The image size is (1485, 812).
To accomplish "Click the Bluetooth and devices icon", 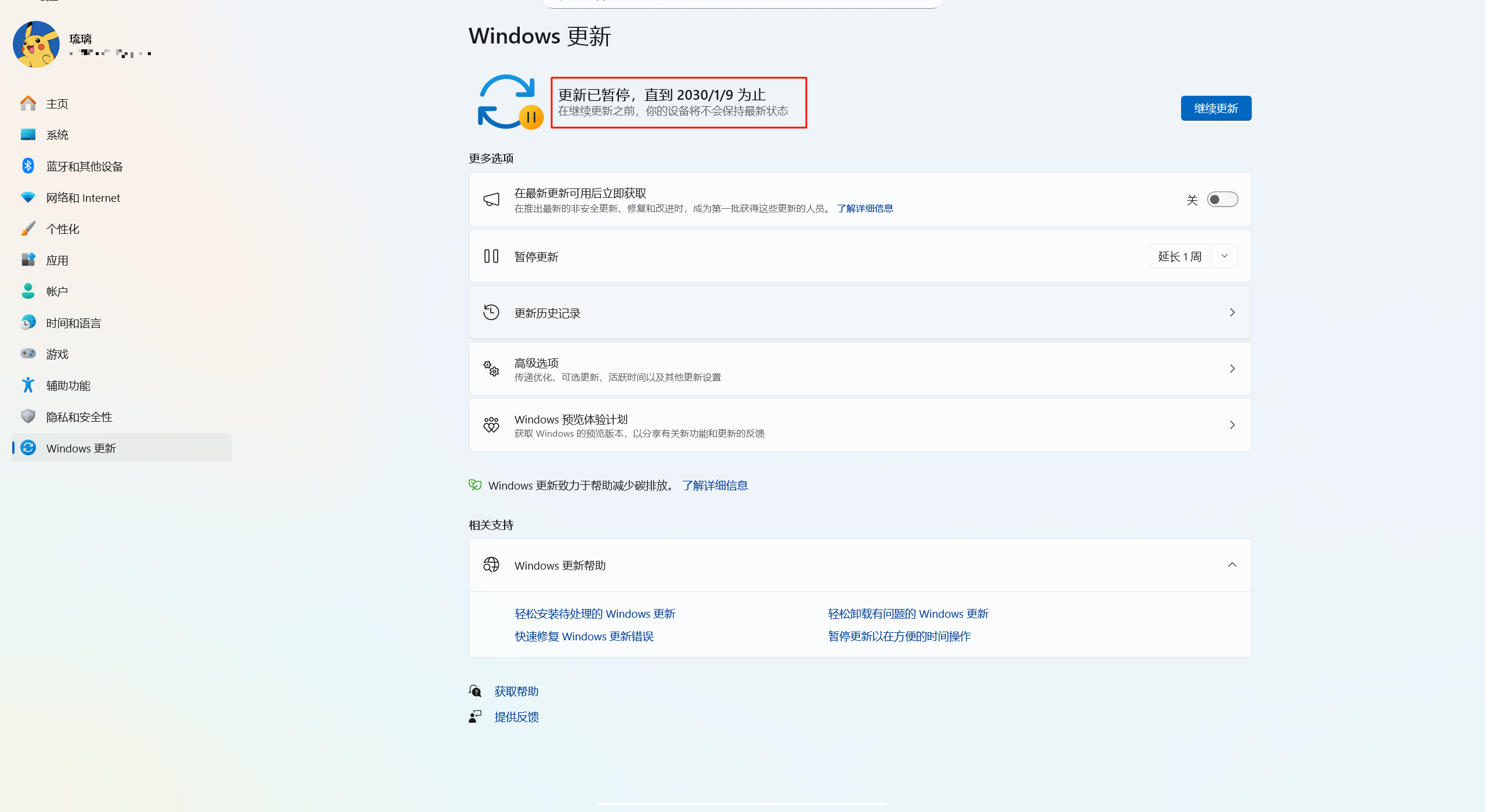I will [x=28, y=166].
